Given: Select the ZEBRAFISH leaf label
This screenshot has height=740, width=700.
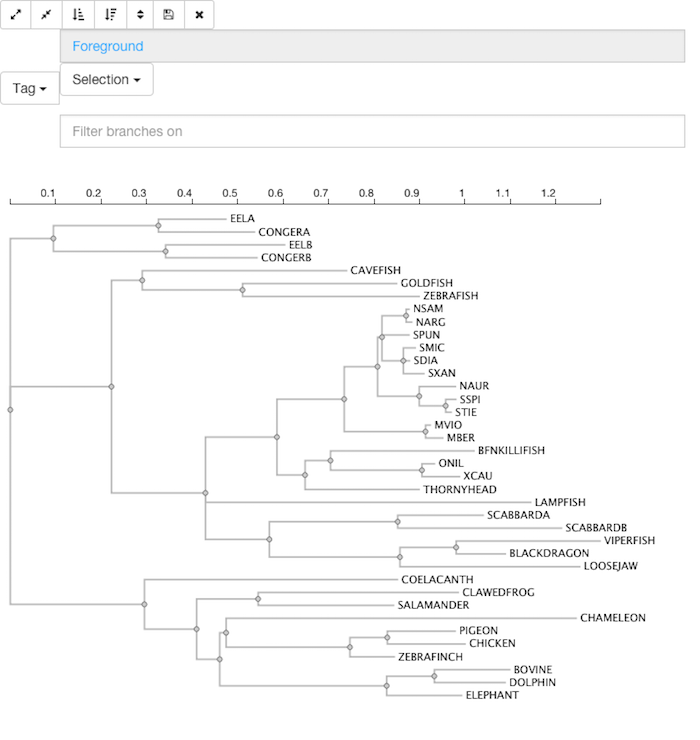Looking at the screenshot, I should pyautogui.click(x=451, y=296).
